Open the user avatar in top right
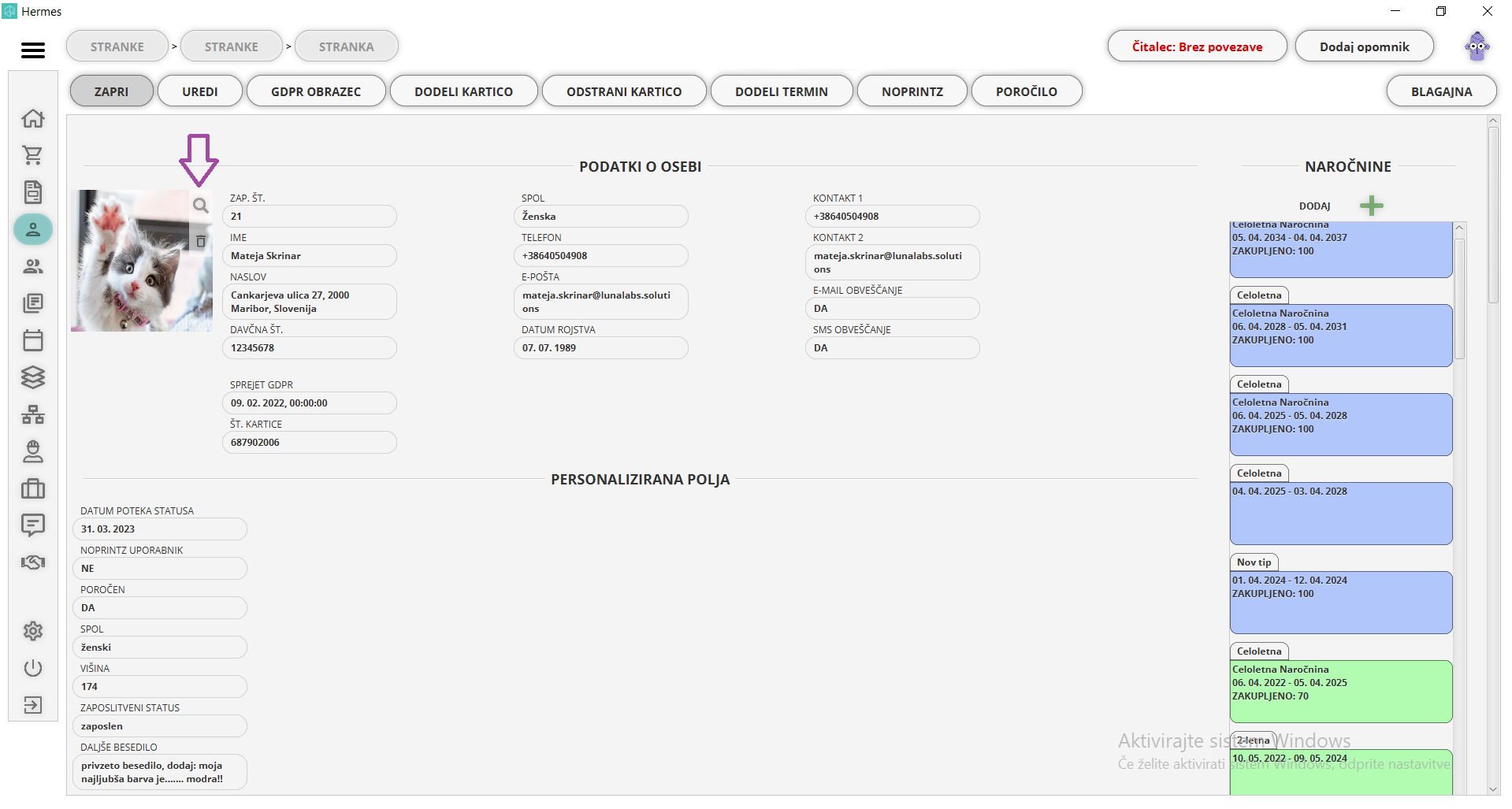The width and height of the screenshot is (1512, 809). pyautogui.click(x=1477, y=46)
